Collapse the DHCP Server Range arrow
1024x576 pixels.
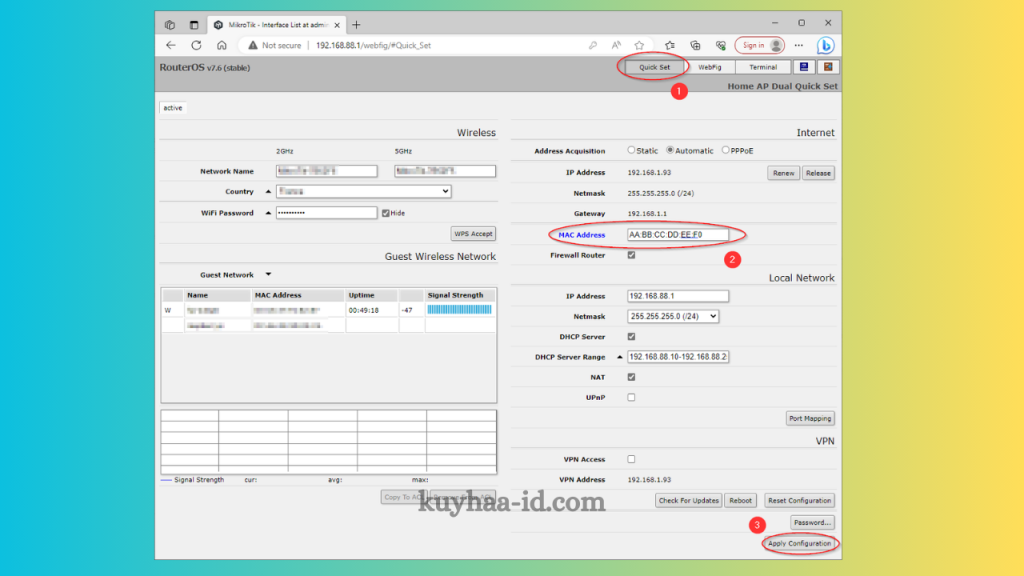click(x=620, y=357)
